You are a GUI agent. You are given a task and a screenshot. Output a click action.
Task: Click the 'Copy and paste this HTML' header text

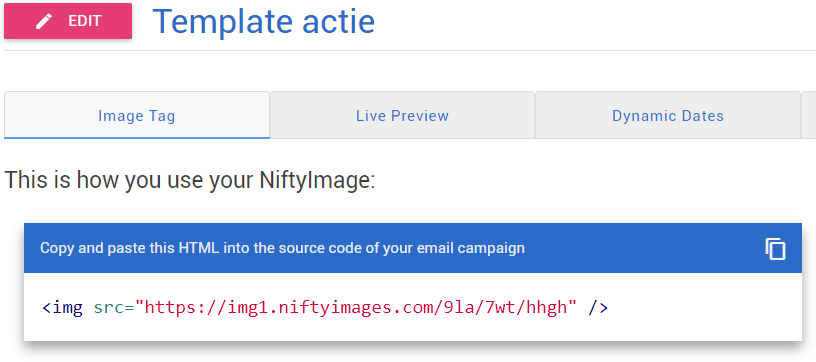282,248
